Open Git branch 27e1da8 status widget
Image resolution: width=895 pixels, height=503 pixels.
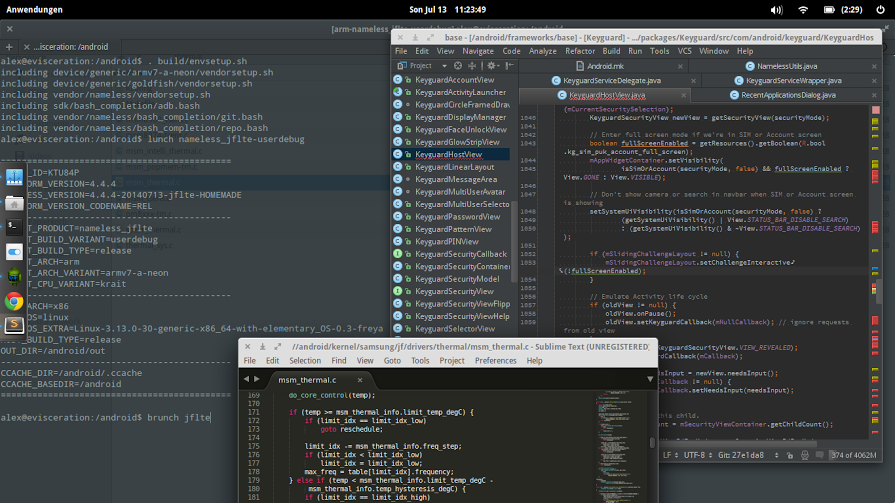(748, 456)
